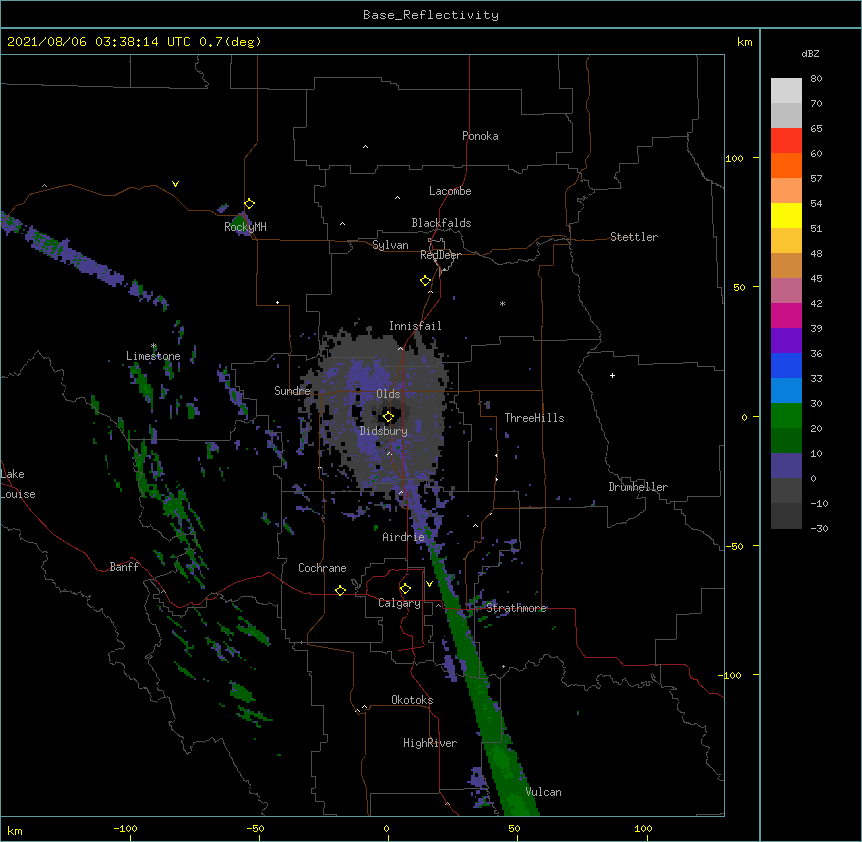The image size is (862, 842).
Task: Select the bright yellow 51-54 dBZ swatch
Action: [786, 215]
